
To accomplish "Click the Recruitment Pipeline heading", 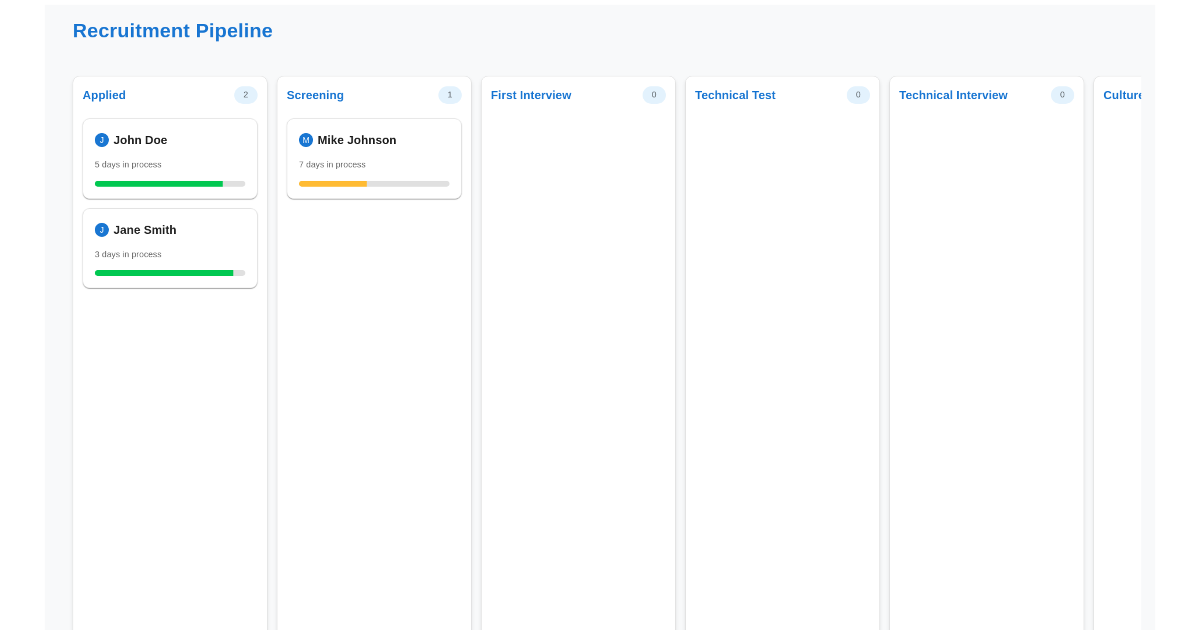I will coord(172,30).
